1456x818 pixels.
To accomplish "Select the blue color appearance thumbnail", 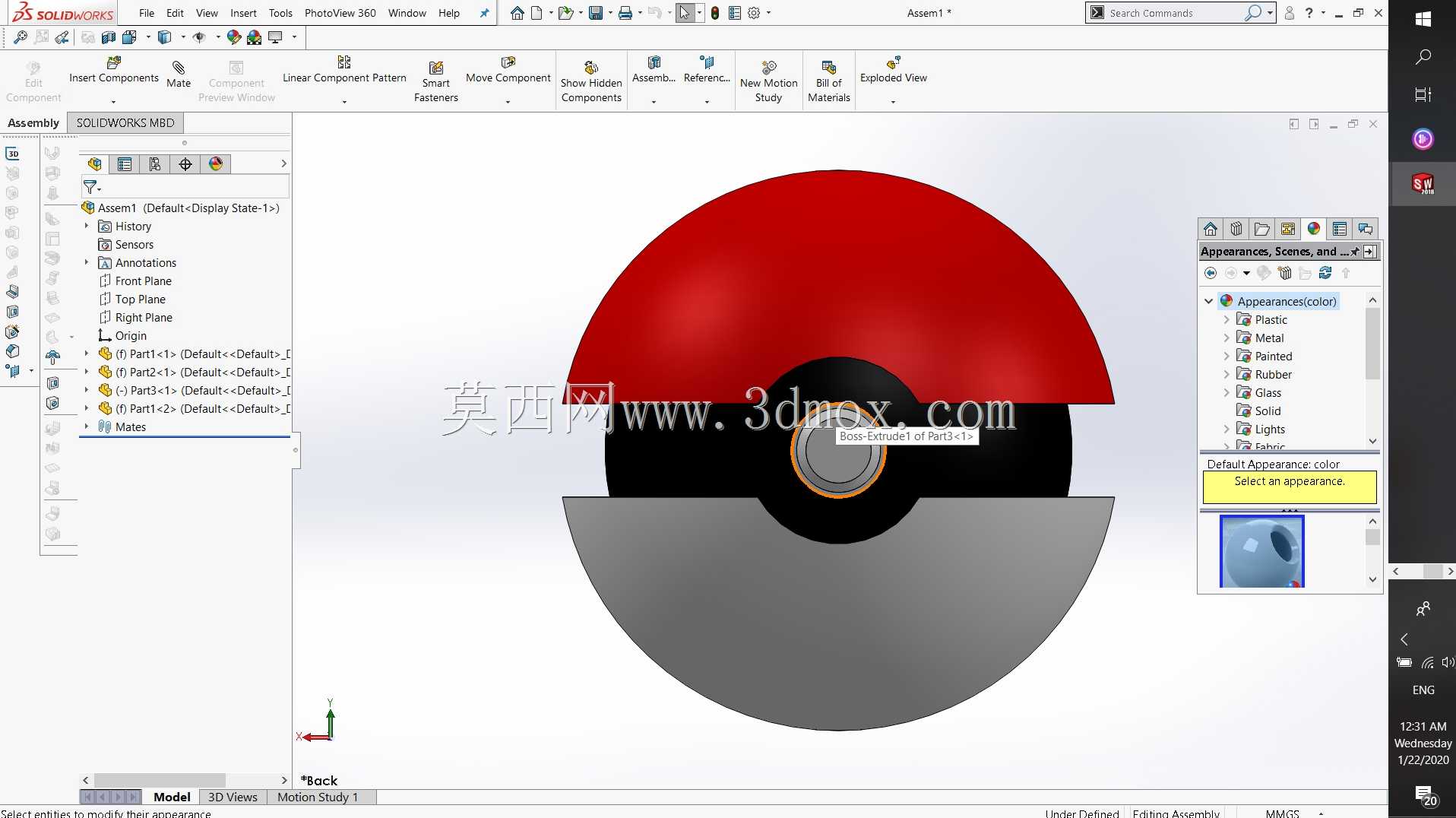I will point(1261,551).
